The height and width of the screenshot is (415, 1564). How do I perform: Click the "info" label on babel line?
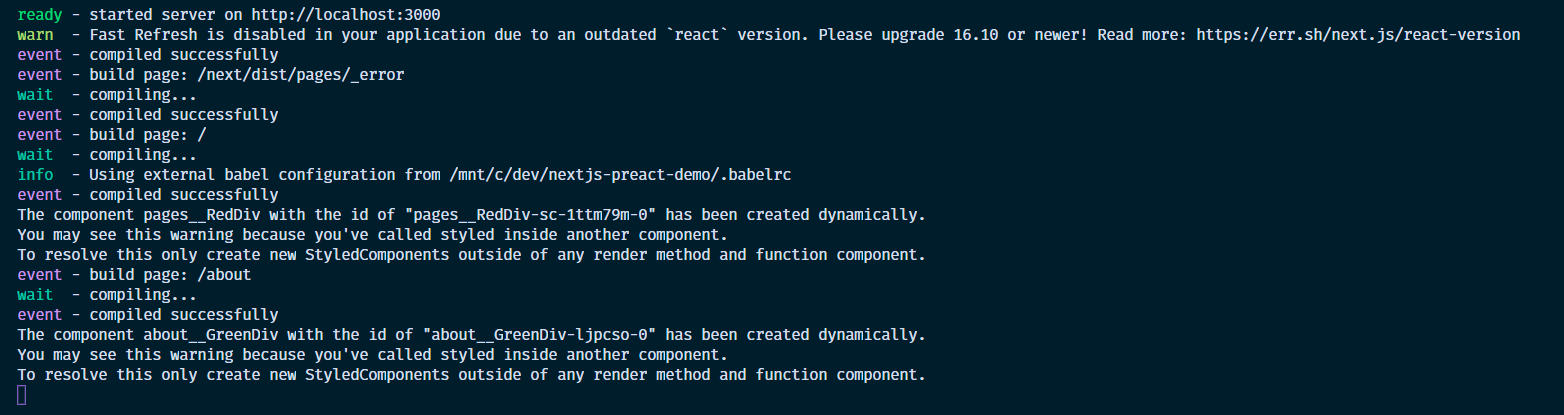click(35, 175)
